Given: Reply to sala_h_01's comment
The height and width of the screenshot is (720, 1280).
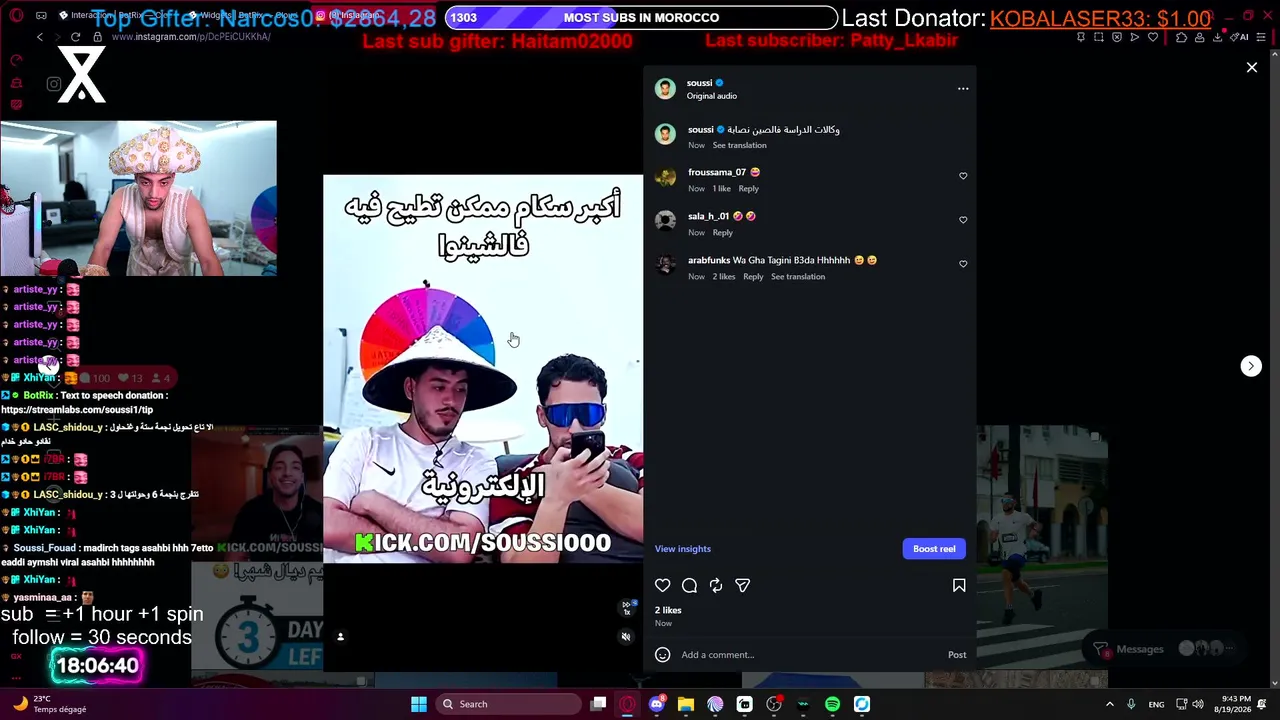Looking at the screenshot, I should point(723,233).
